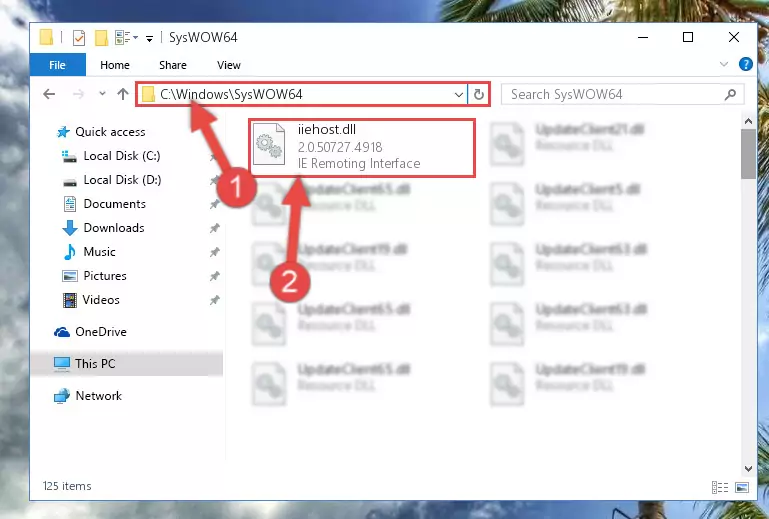Select the iiehost.dll file icon
This screenshot has height=519, width=769.
269,145
